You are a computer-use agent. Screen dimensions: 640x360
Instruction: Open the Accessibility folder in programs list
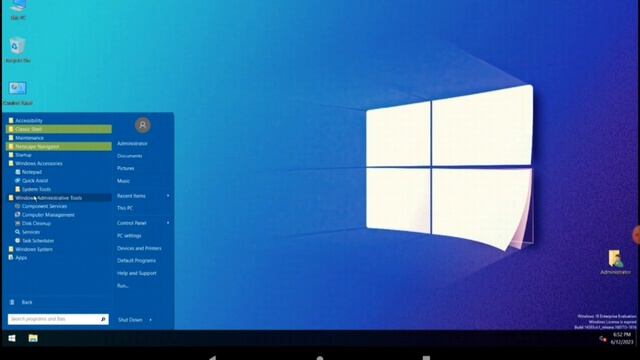[x=58, y=121]
